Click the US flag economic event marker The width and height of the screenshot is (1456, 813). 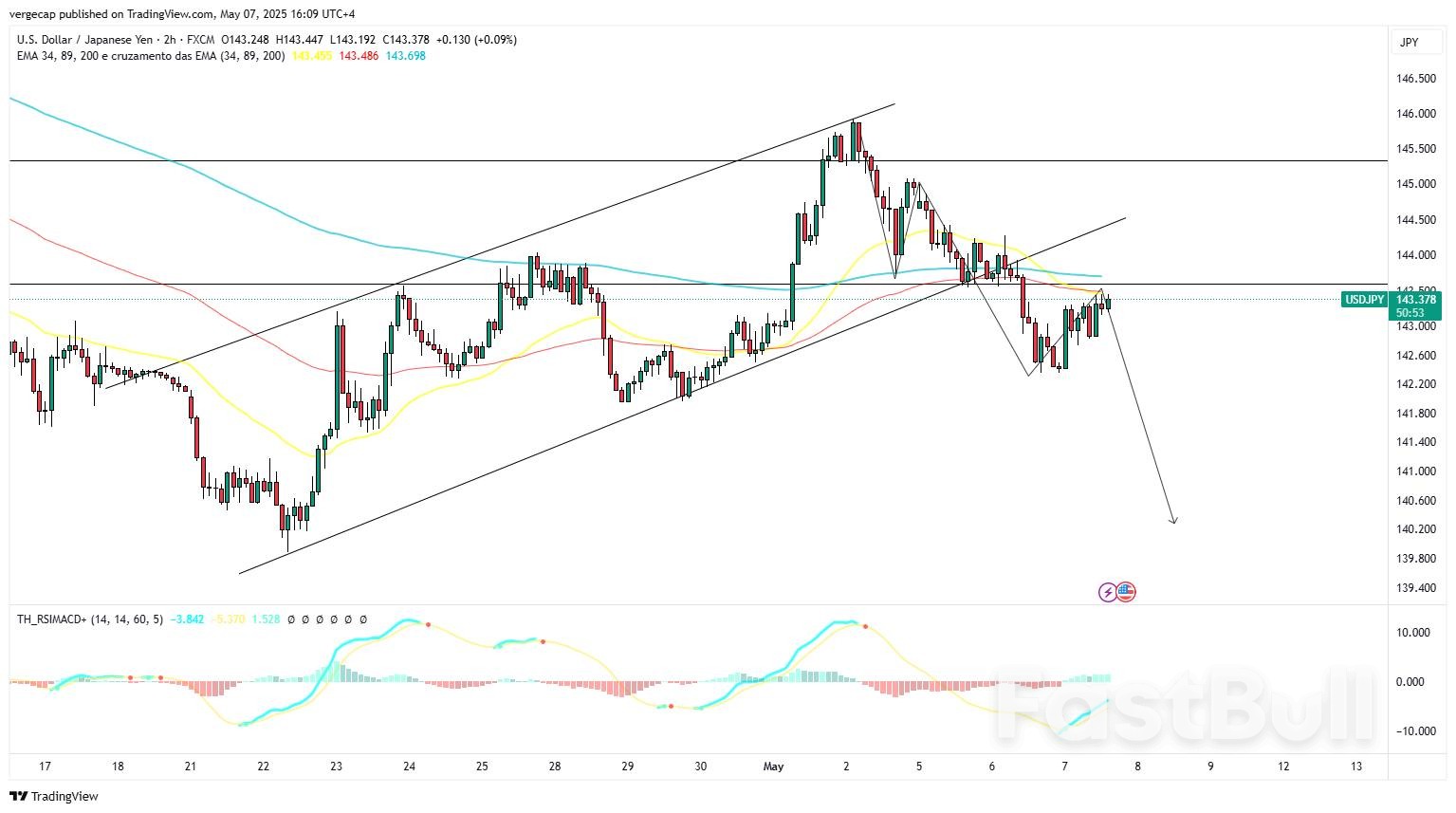click(x=1126, y=591)
